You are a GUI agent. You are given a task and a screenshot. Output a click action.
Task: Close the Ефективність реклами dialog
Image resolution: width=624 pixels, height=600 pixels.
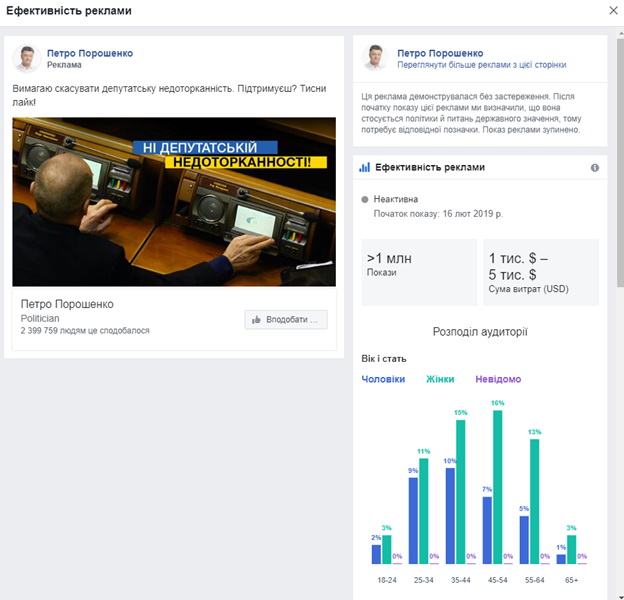[612, 10]
